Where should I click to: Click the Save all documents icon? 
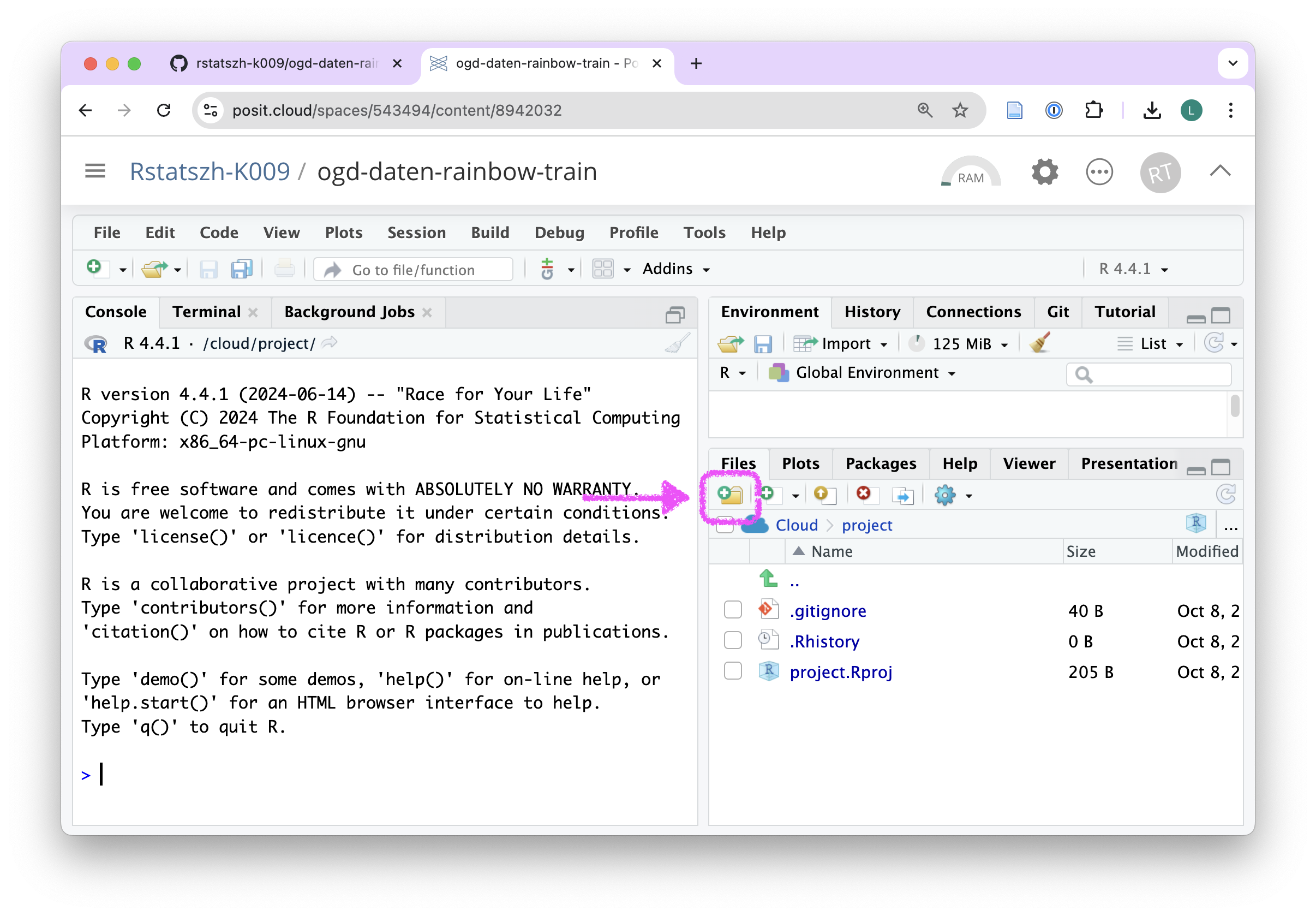coord(241,269)
